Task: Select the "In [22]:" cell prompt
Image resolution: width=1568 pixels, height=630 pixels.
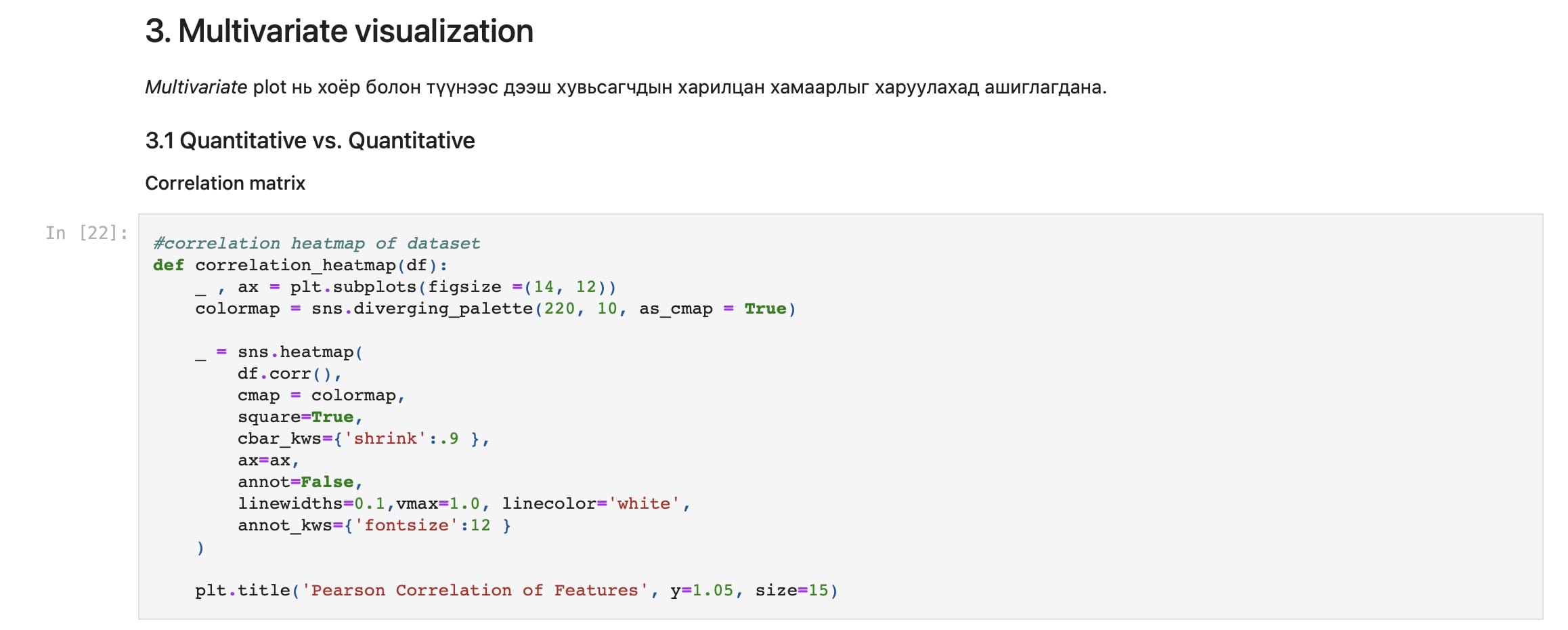Action: [x=86, y=233]
